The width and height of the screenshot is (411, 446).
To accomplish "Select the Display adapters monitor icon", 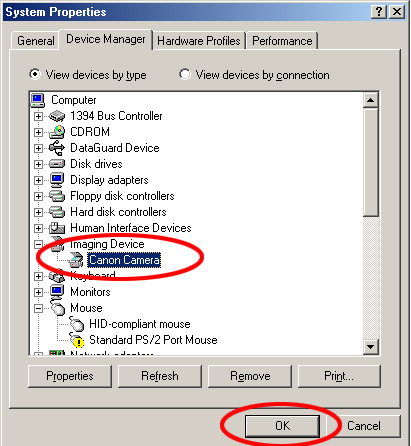I will coord(57,180).
